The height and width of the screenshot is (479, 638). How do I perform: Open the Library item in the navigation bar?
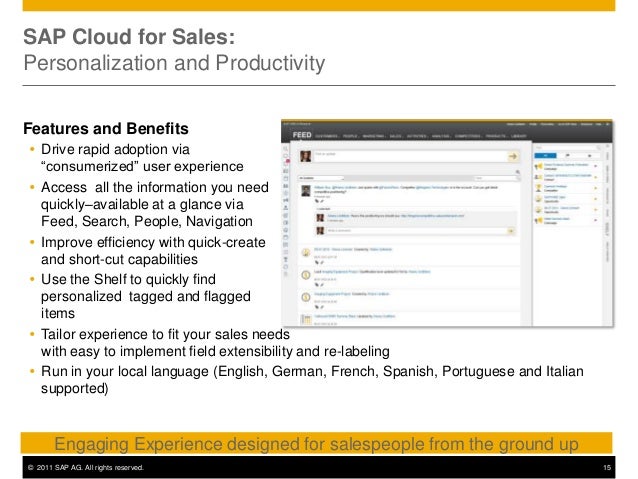(x=518, y=136)
